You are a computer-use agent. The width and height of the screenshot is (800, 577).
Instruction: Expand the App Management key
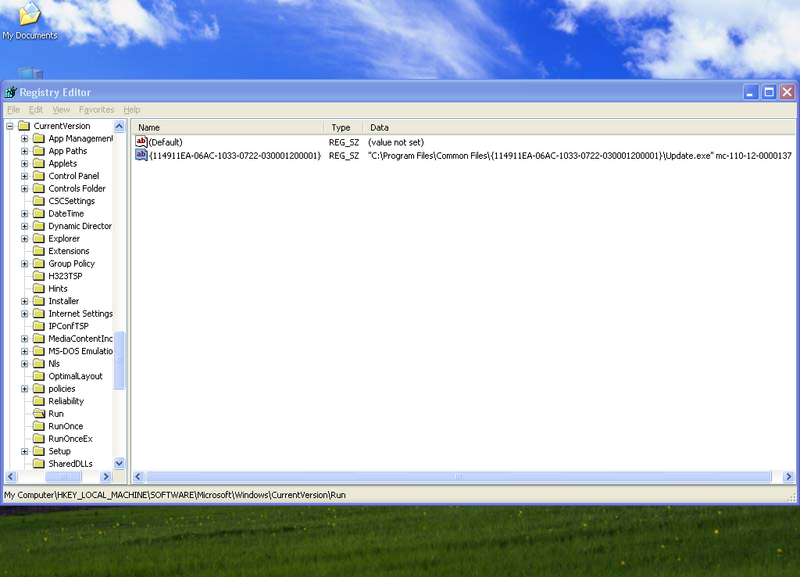(24, 139)
